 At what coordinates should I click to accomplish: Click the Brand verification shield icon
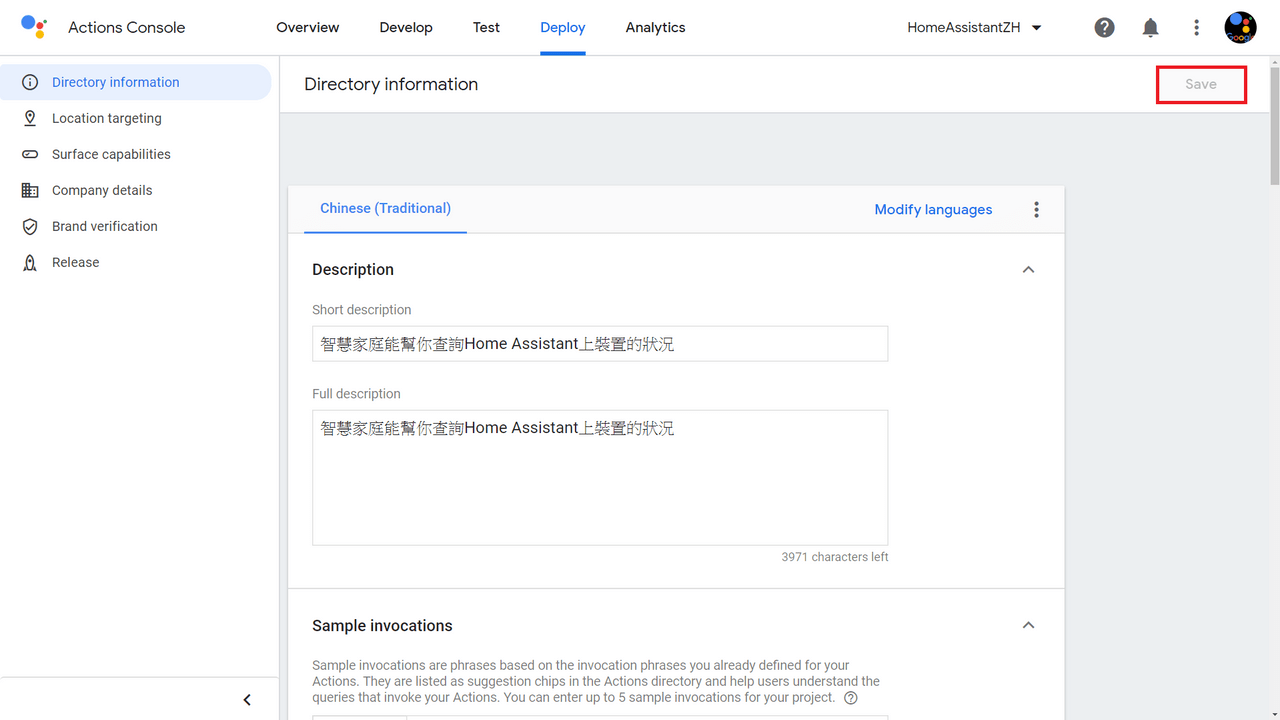(x=30, y=226)
